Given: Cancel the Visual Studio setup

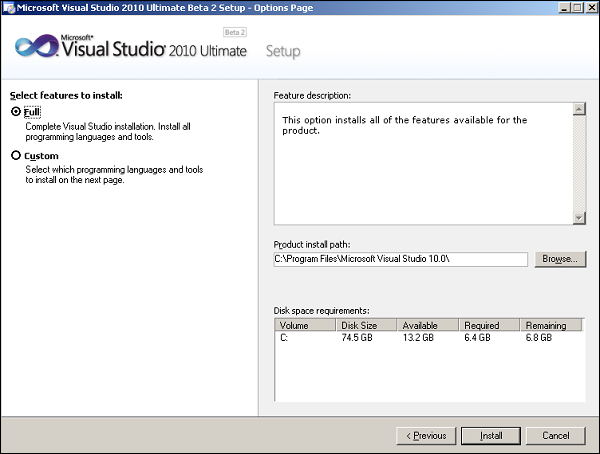Looking at the screenshot, I should pos(555,436).
